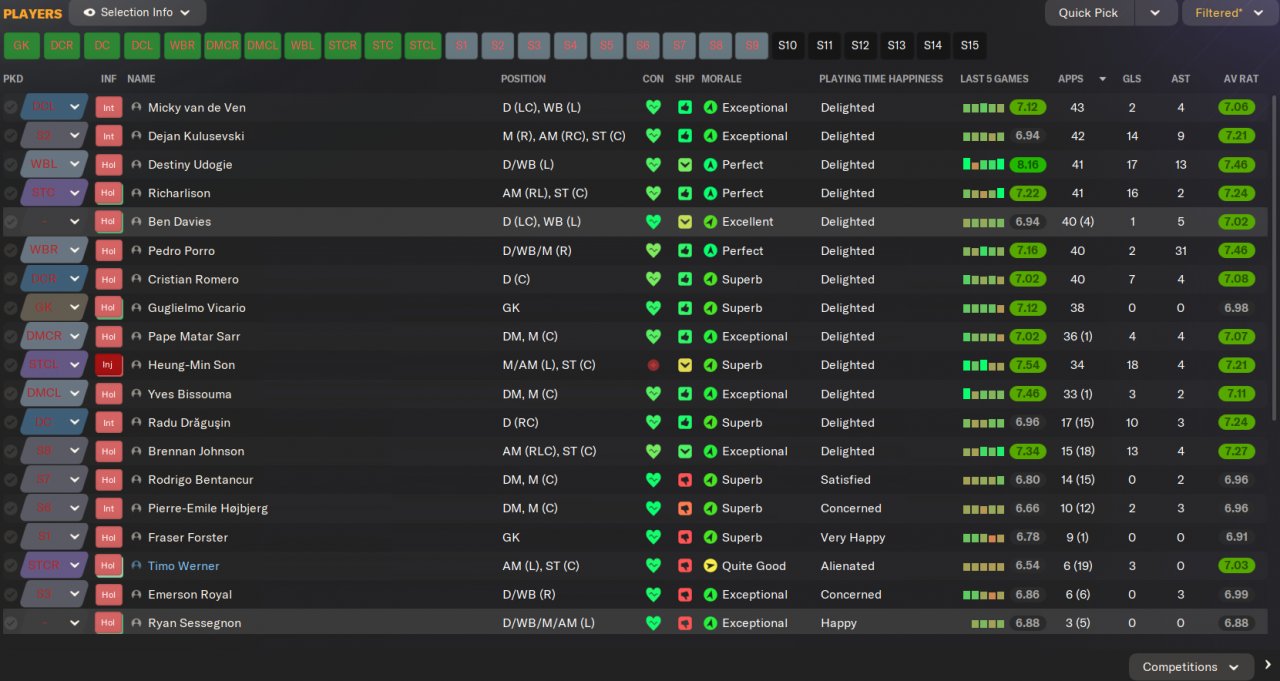Viewport: 1280px width, 681px height.
Task: Open the picked position dropdown for Richarlison
Action: coord(75,193)
